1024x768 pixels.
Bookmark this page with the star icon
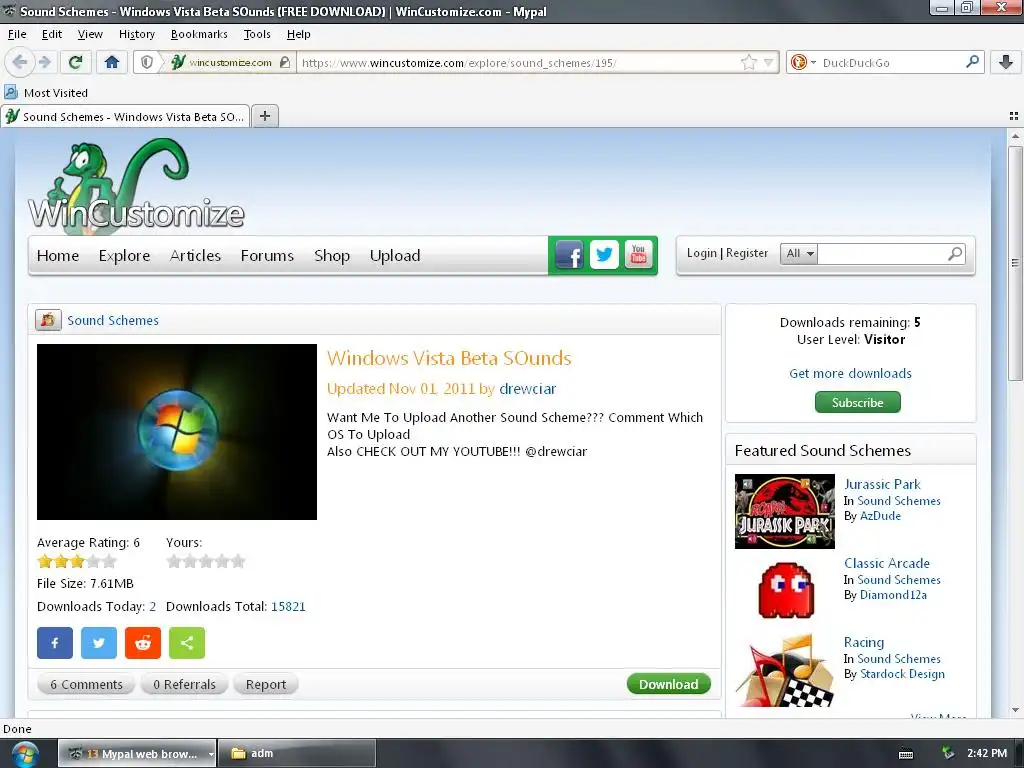pyautogui.click(x=748, y=62)
